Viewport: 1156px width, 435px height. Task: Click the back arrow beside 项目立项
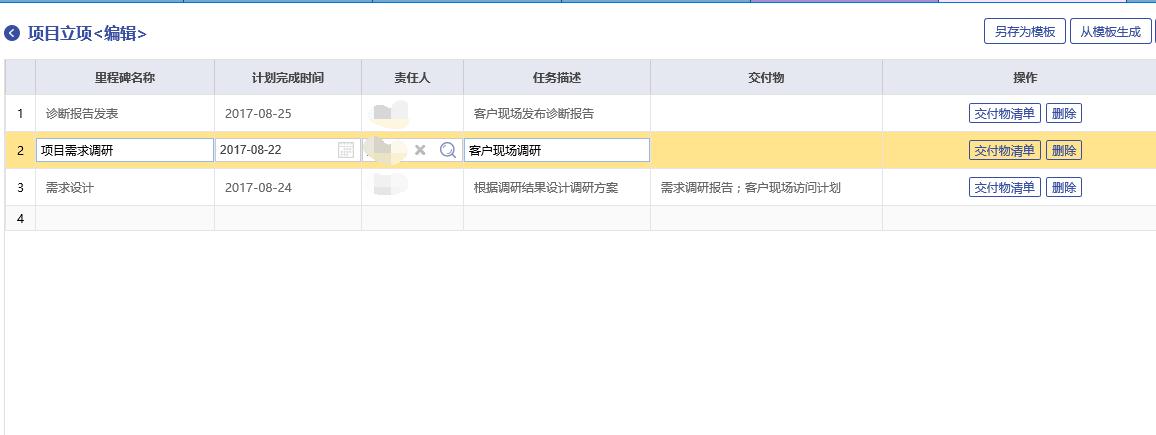point(12,33)
